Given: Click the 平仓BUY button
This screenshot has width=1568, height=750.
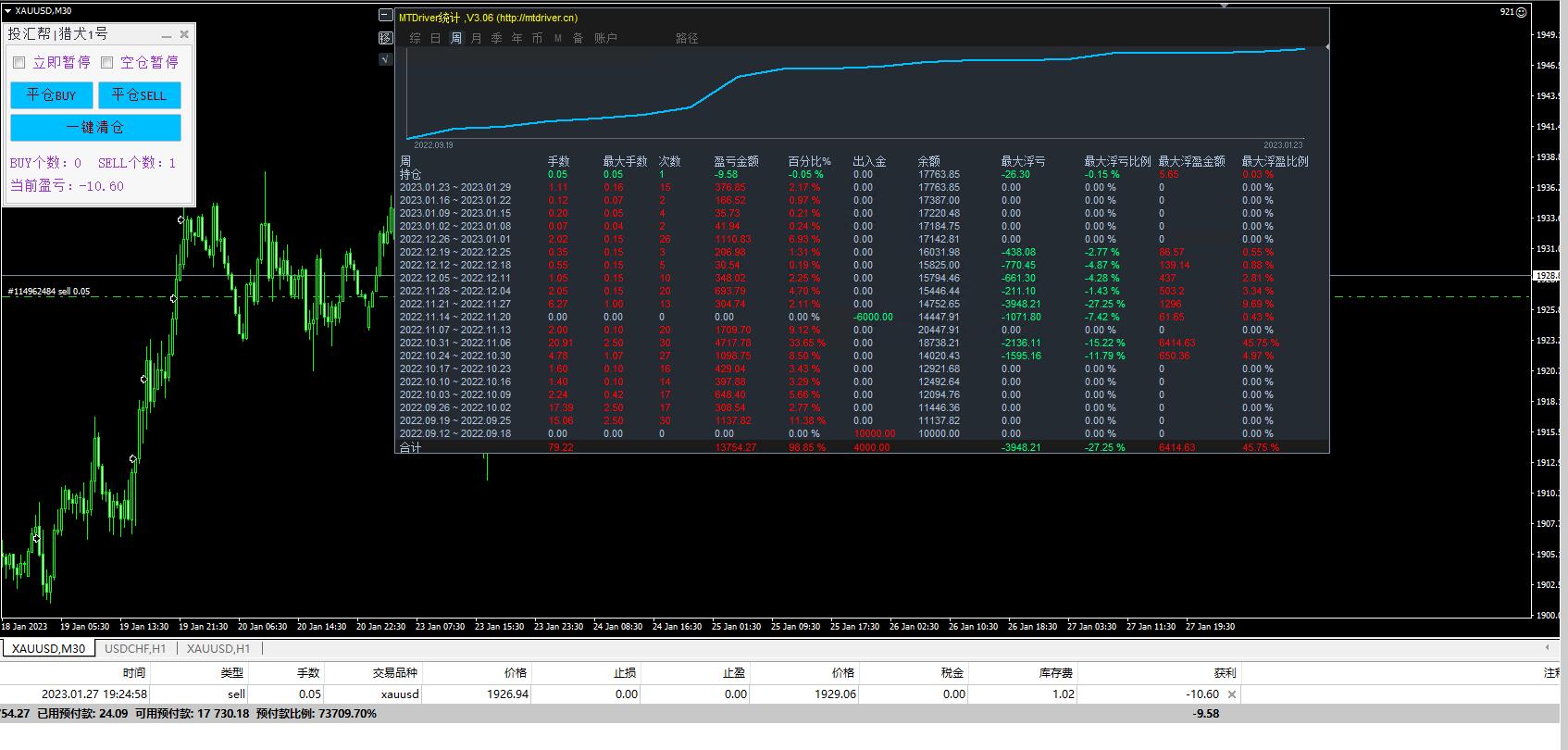Looking at the screenshot, I should (52, 95).
